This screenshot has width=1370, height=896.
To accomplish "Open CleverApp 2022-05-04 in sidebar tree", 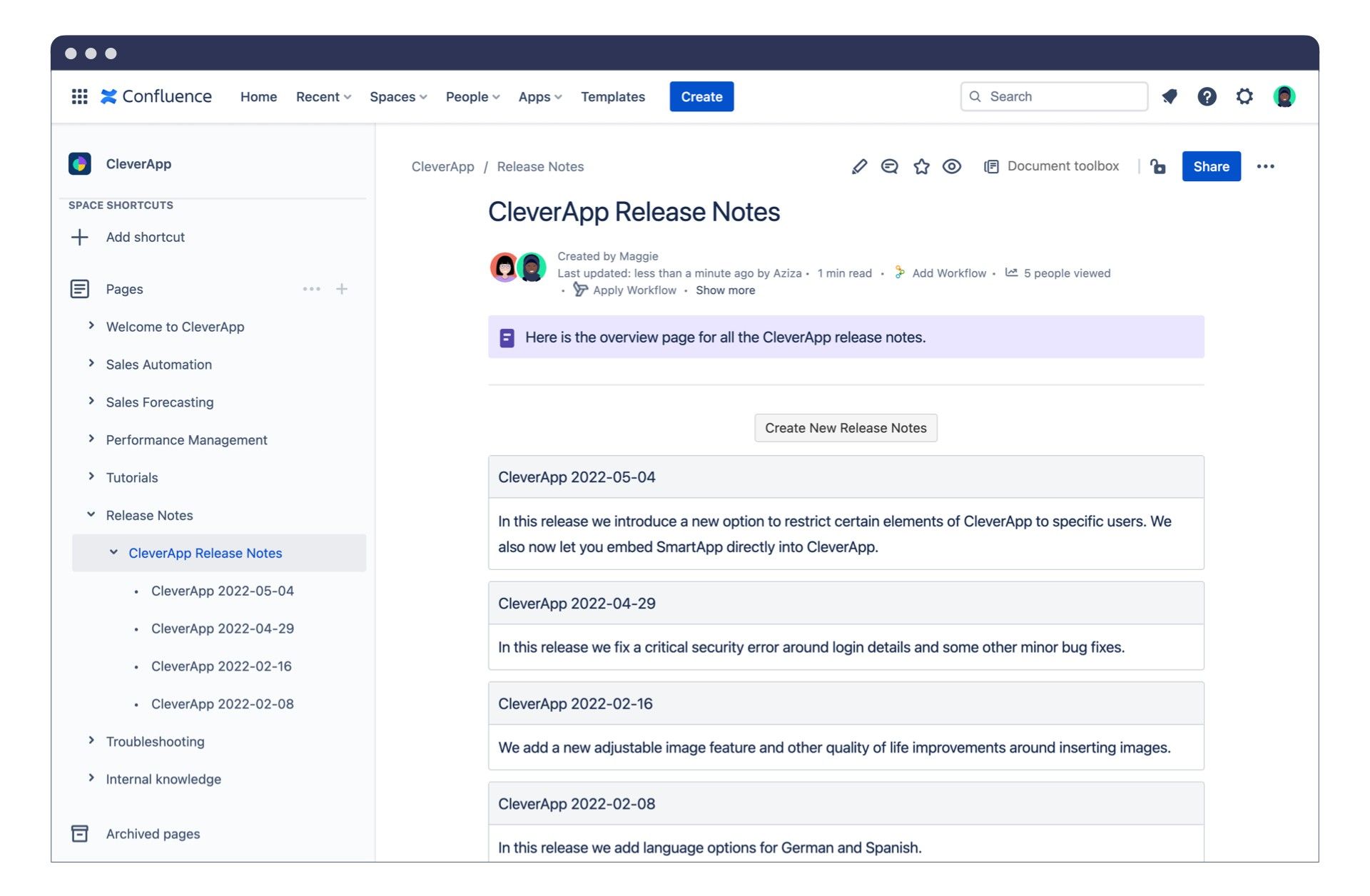I will (x=223, y=591).
